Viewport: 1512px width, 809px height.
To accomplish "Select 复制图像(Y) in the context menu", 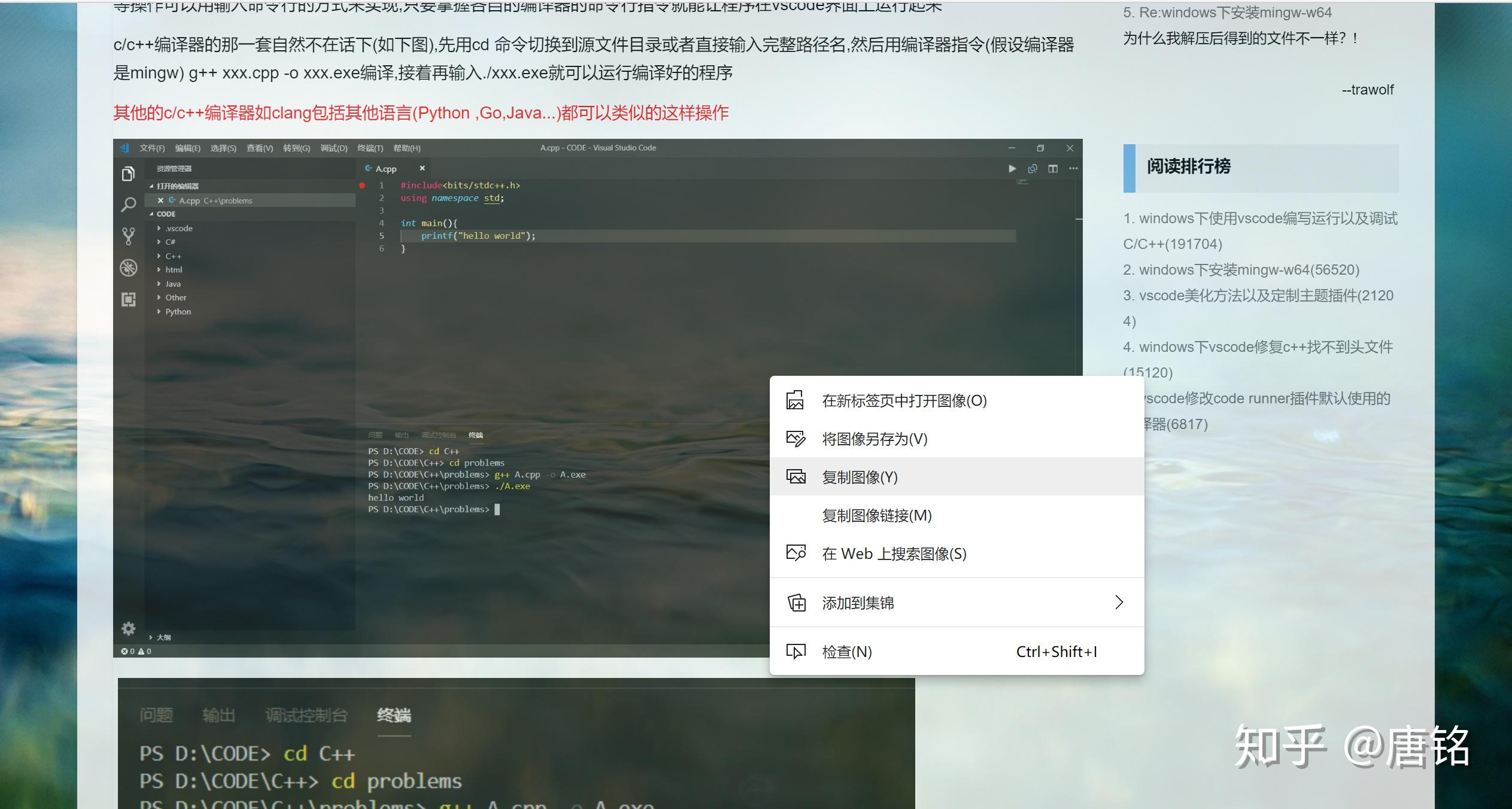I will click(858, 477).
